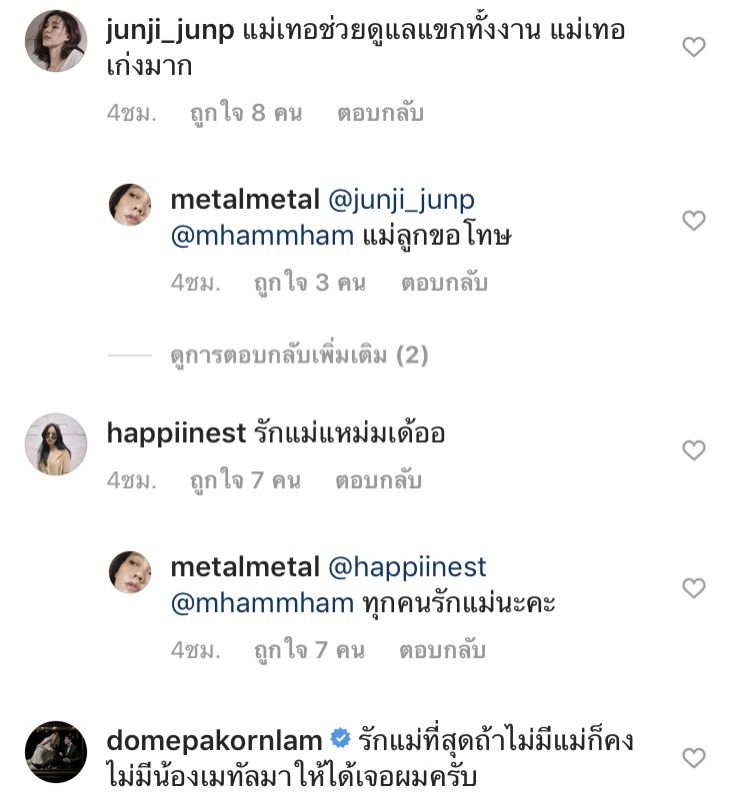Reply to metalmetal's reply mentioning @happiinest
750x802 pixels.
(x=442, y=651)
